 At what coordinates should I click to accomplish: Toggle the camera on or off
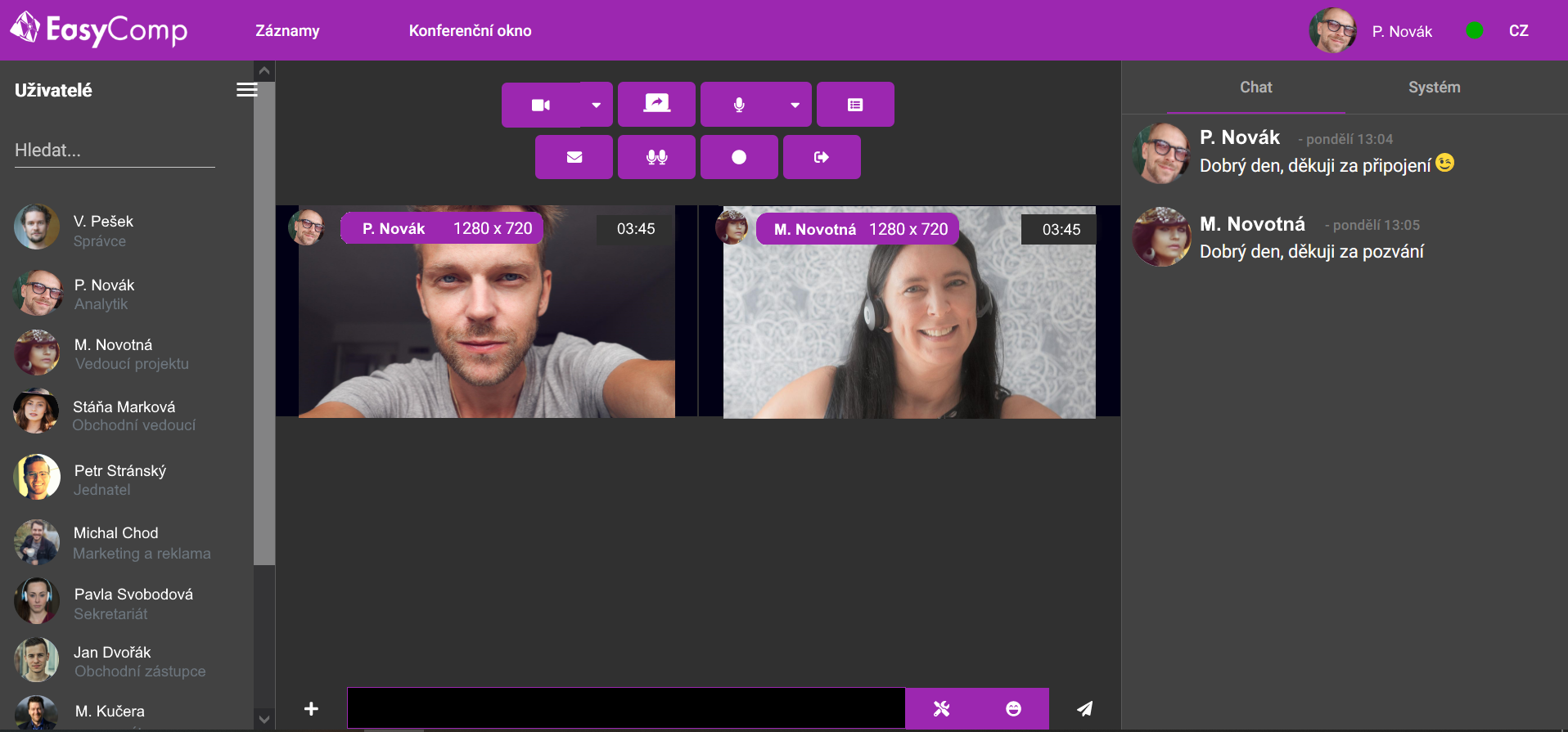point(541,105)
